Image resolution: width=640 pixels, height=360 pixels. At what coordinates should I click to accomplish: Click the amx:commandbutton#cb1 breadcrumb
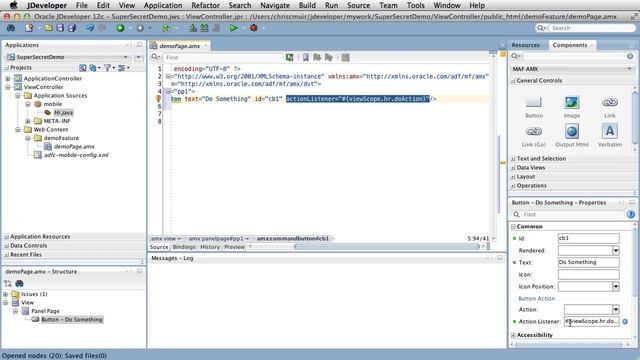tap(293, 238)
